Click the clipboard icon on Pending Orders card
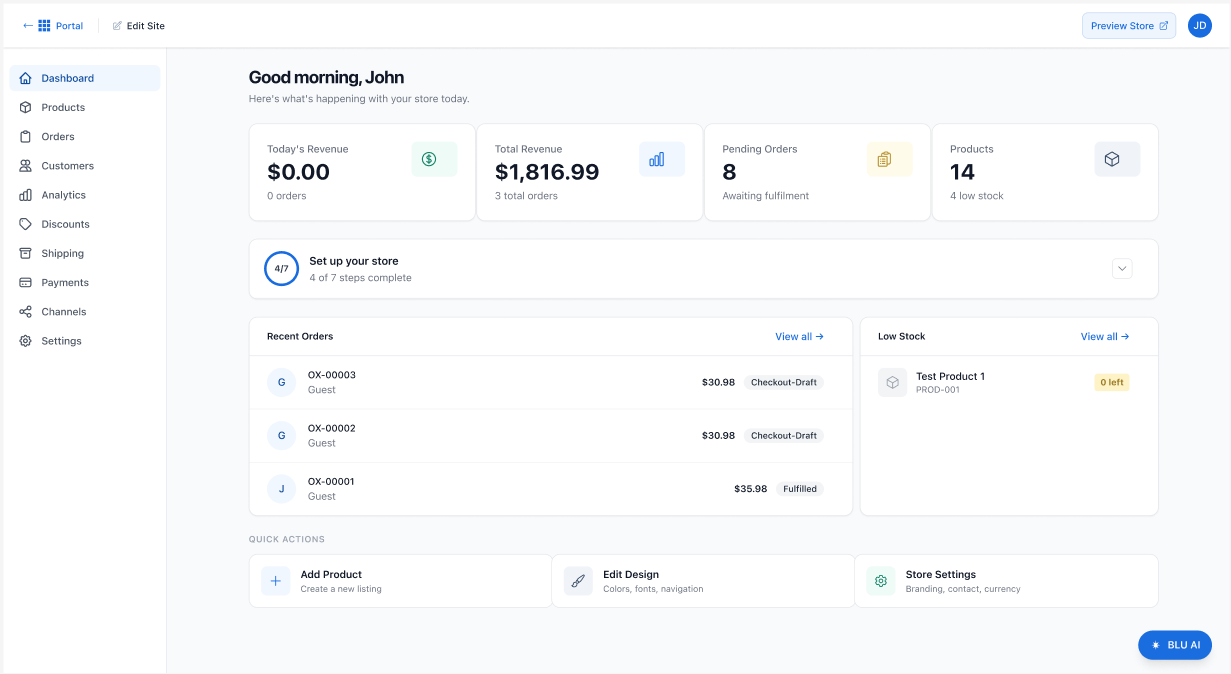 click(x=884, y=159)
